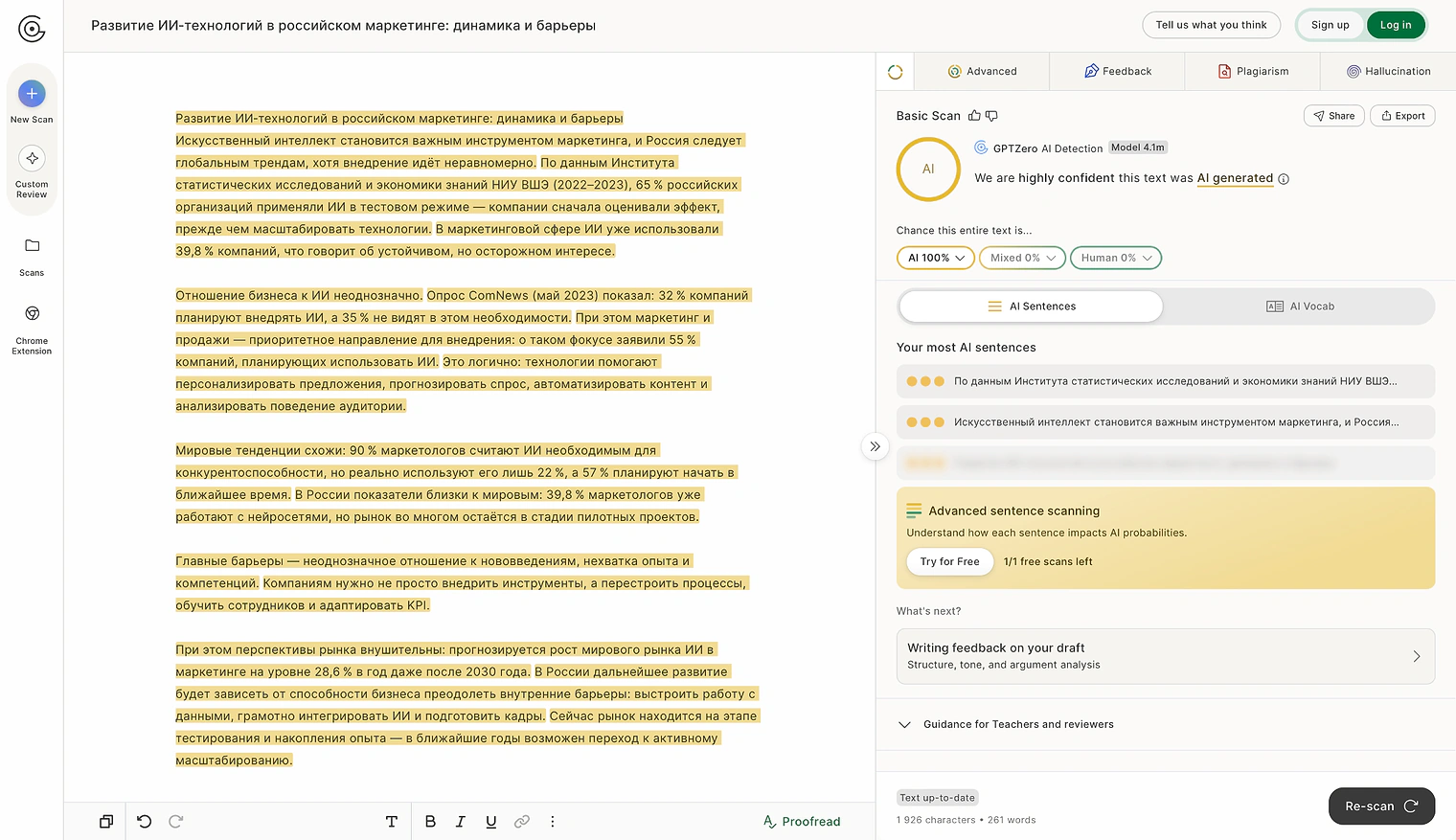Insert a link
This screenshot has height=840, width=1456.
[522, 821]
